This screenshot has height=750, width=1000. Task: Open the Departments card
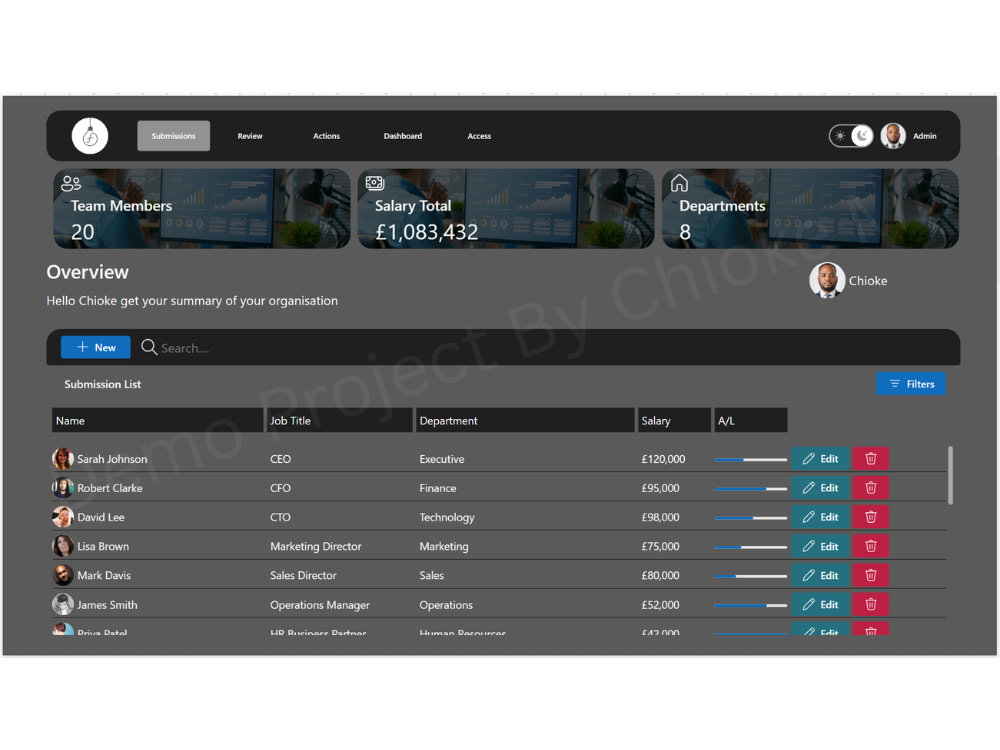[x=810, y=209]
